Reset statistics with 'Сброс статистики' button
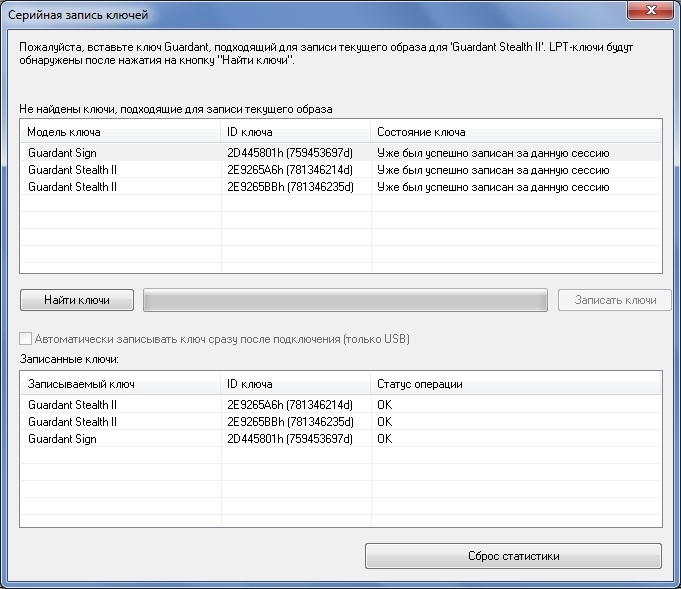 (513, 556)
